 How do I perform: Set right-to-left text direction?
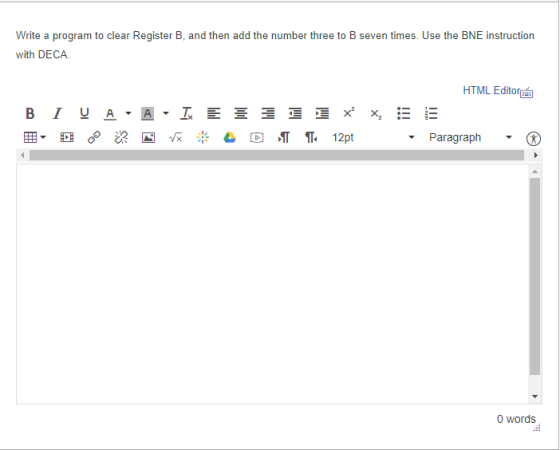pos(311,138)
